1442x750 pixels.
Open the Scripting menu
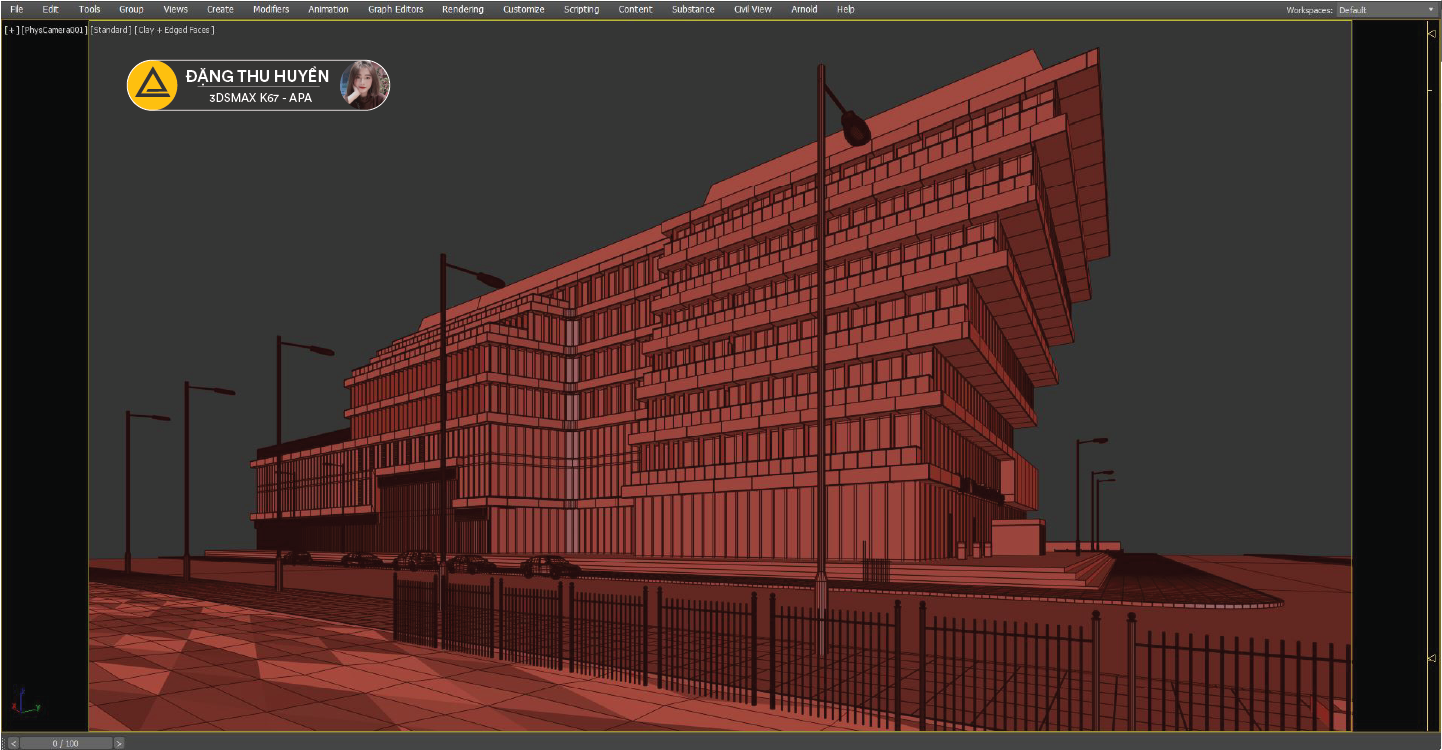pyautogui.click(x=581, y=10)
